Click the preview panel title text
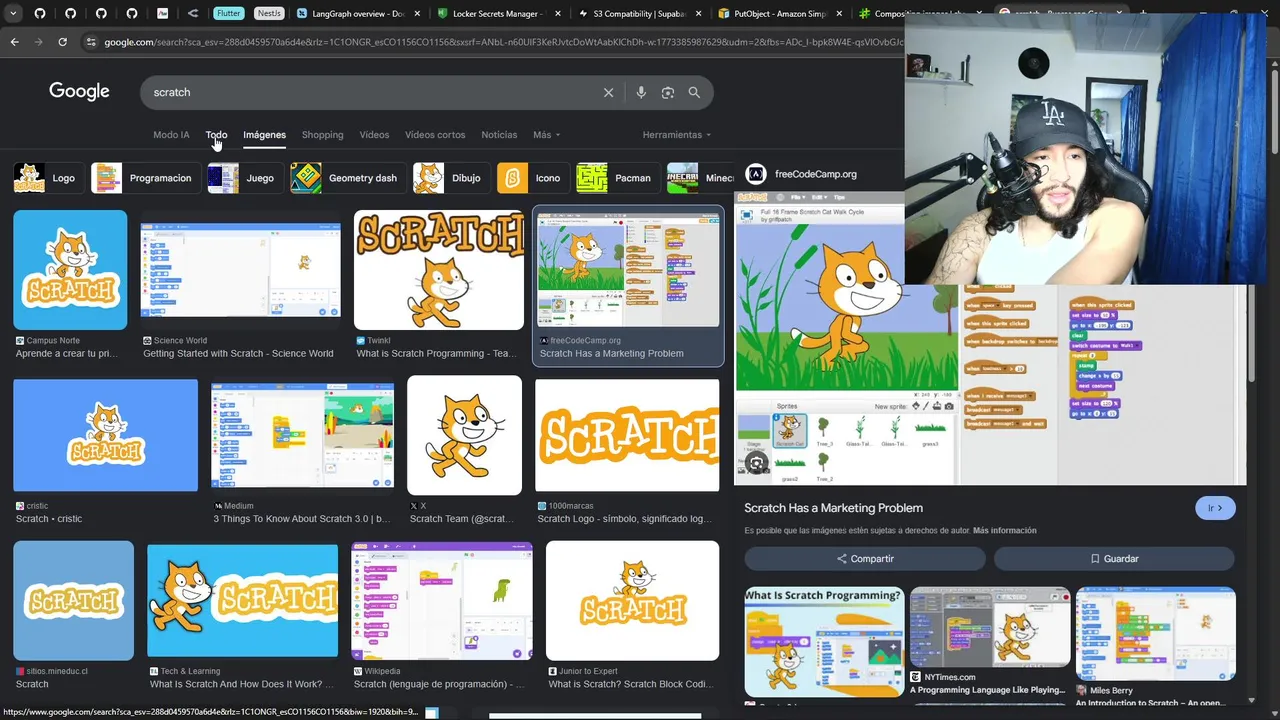1280x720 pixels. tap(833, 508)
